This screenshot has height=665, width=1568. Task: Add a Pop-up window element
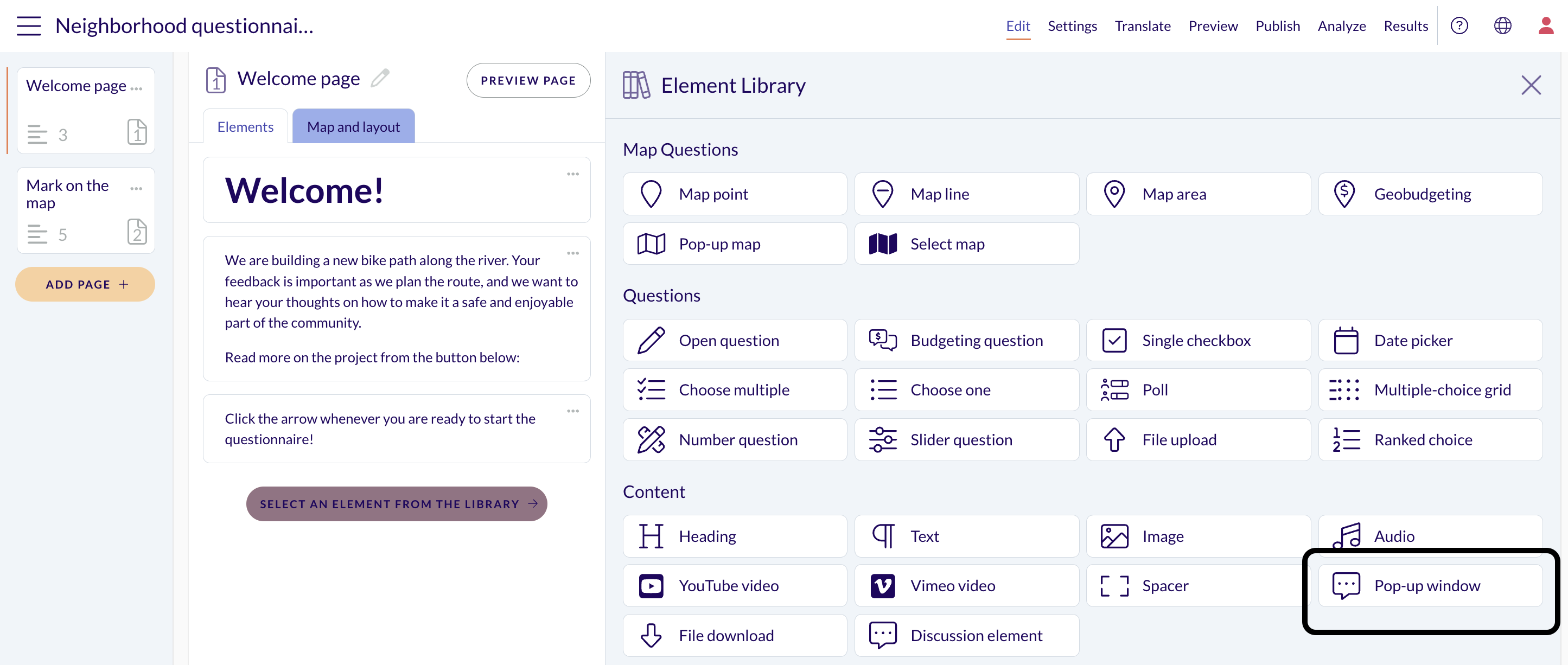(x=1430, y=586)
